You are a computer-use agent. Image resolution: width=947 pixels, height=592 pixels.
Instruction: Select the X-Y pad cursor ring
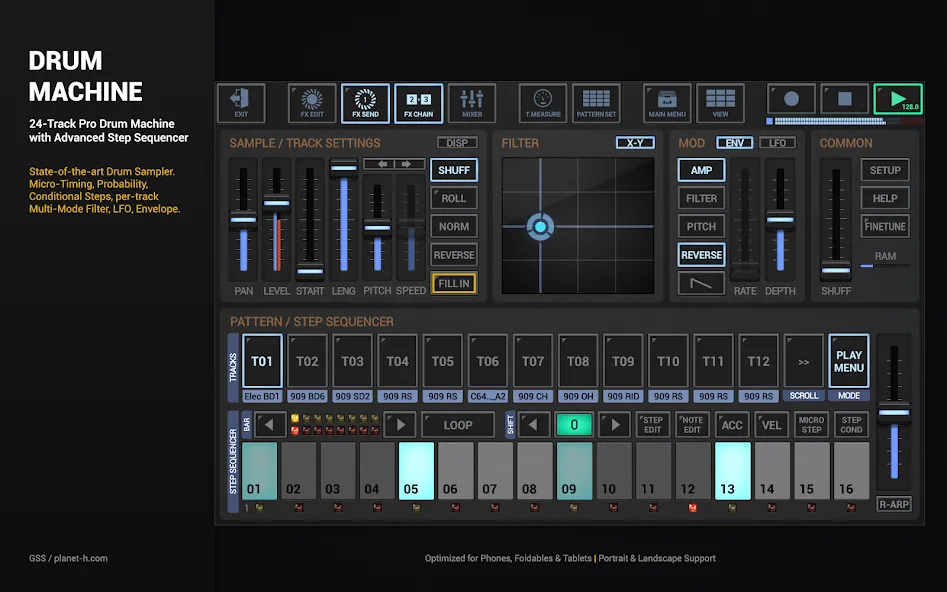coord(540,227)
